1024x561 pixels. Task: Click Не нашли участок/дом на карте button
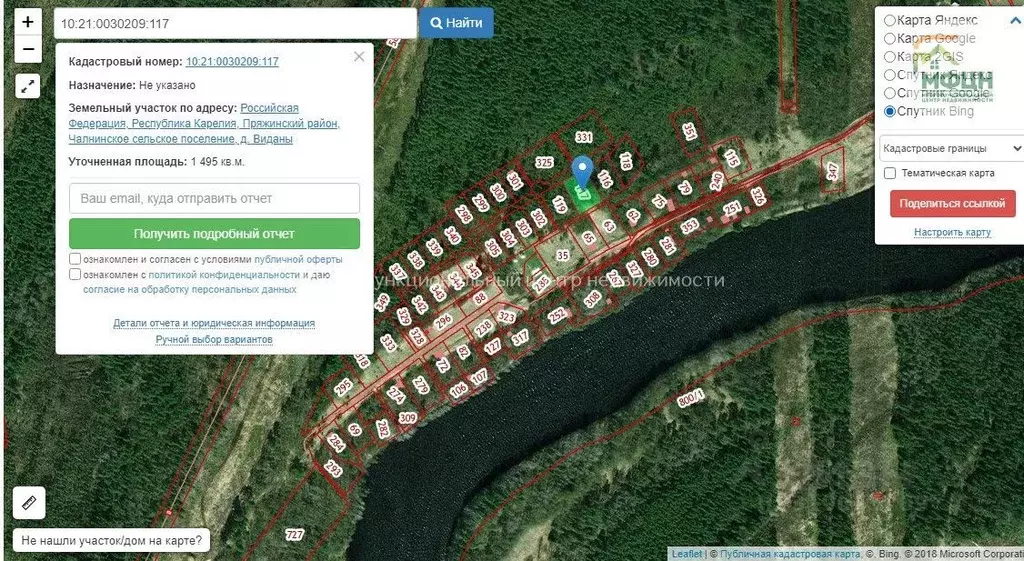click(x=112, y=541)
